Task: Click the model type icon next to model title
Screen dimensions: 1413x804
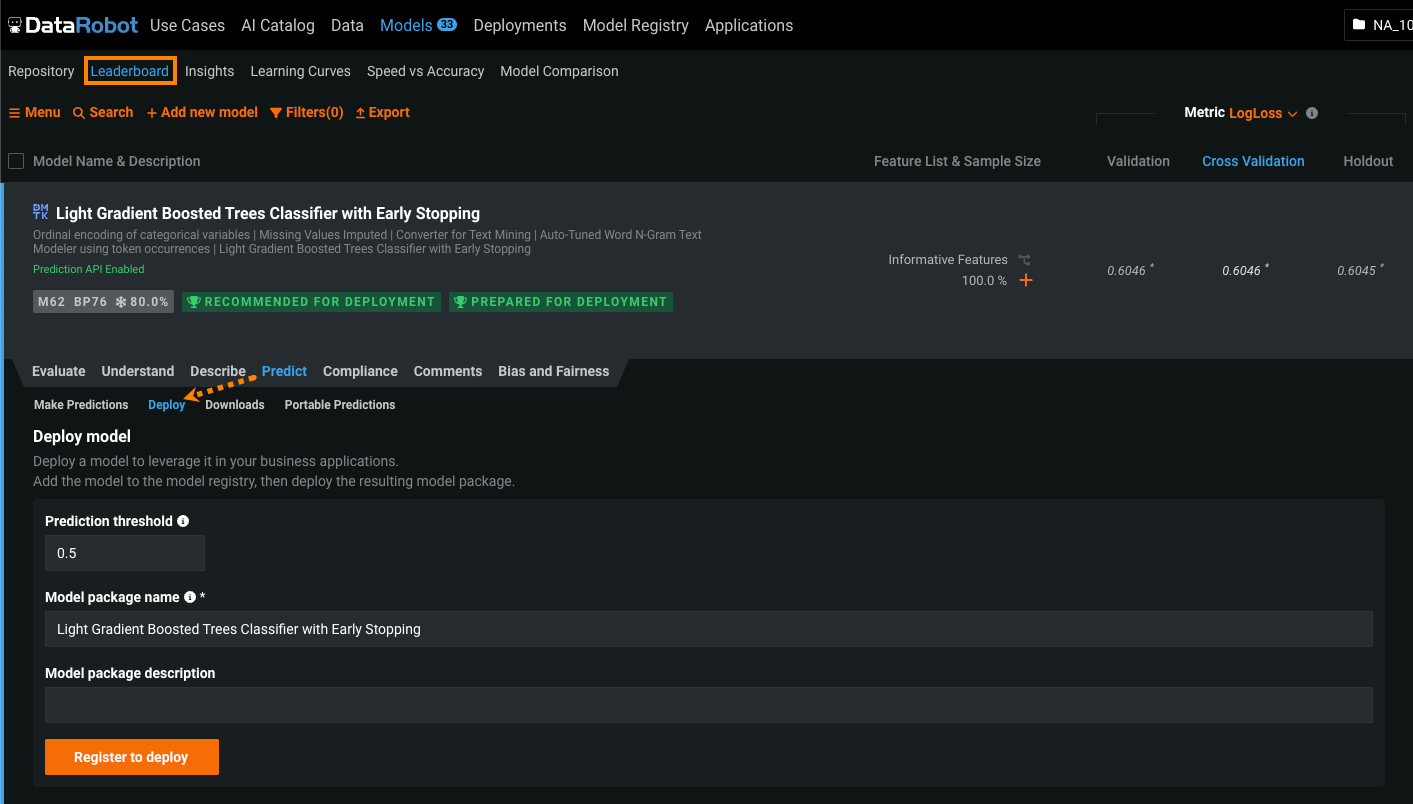Action: coord(41,212)
